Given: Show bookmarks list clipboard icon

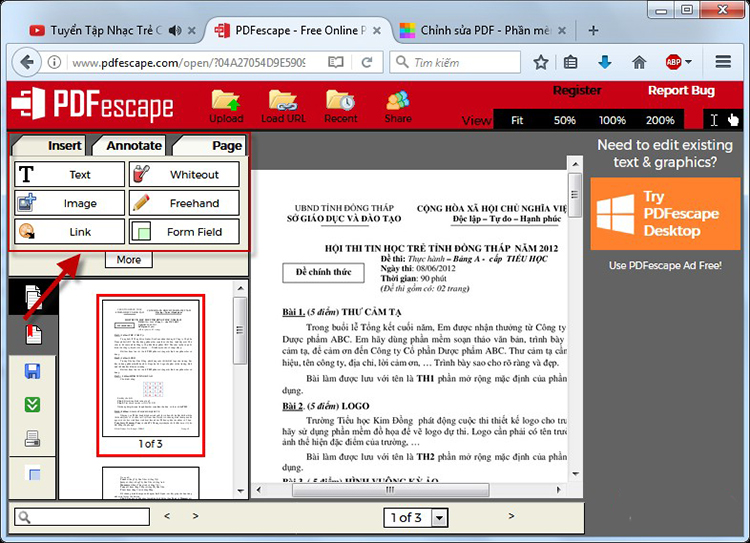Looking at the screenshot, I should point(570,62).
